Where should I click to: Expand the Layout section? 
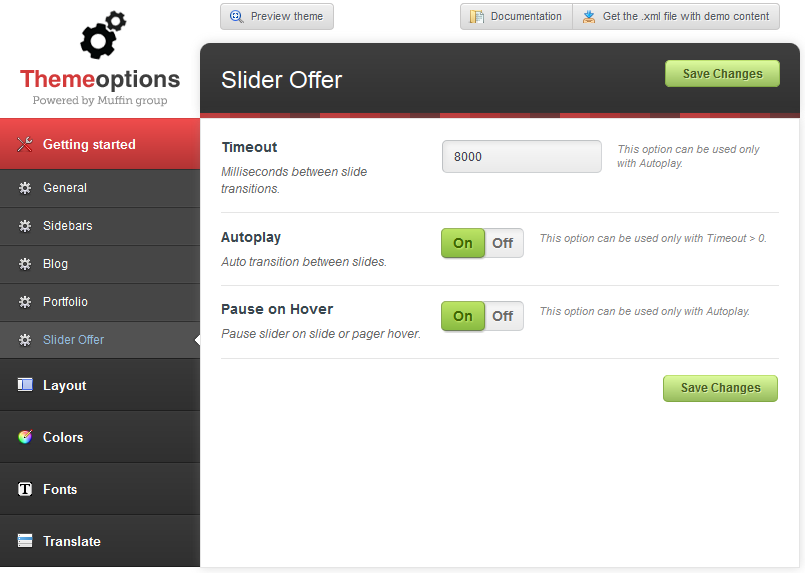(65, 386)
